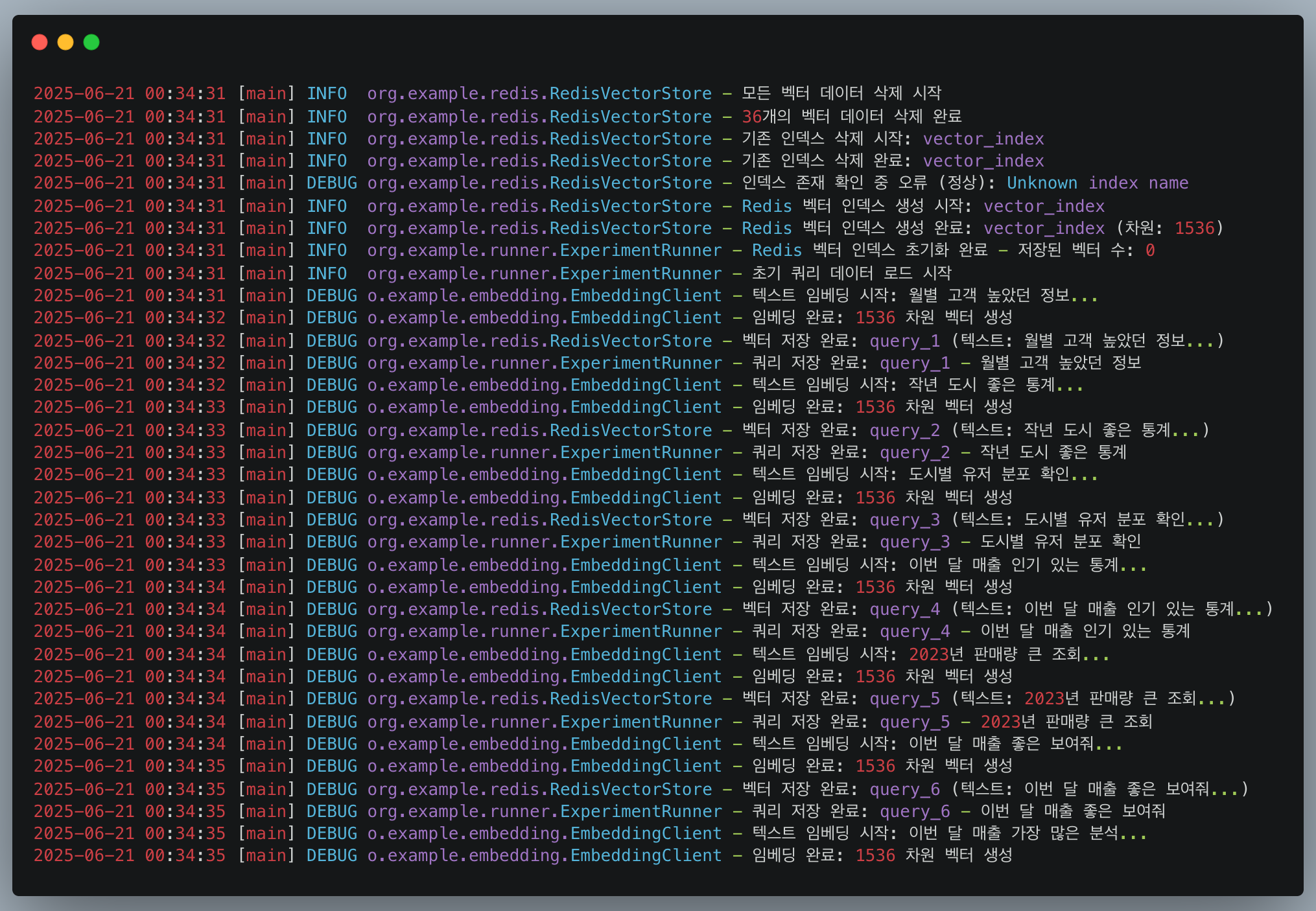Click 'Unknown index name' error text
Image resolution: width=1316 pixels, height=911 pixels.
point(1097,183)
